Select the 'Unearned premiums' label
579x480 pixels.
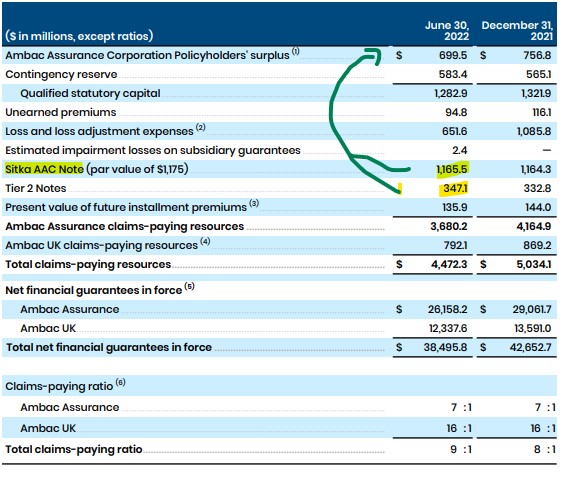[61, 112]
